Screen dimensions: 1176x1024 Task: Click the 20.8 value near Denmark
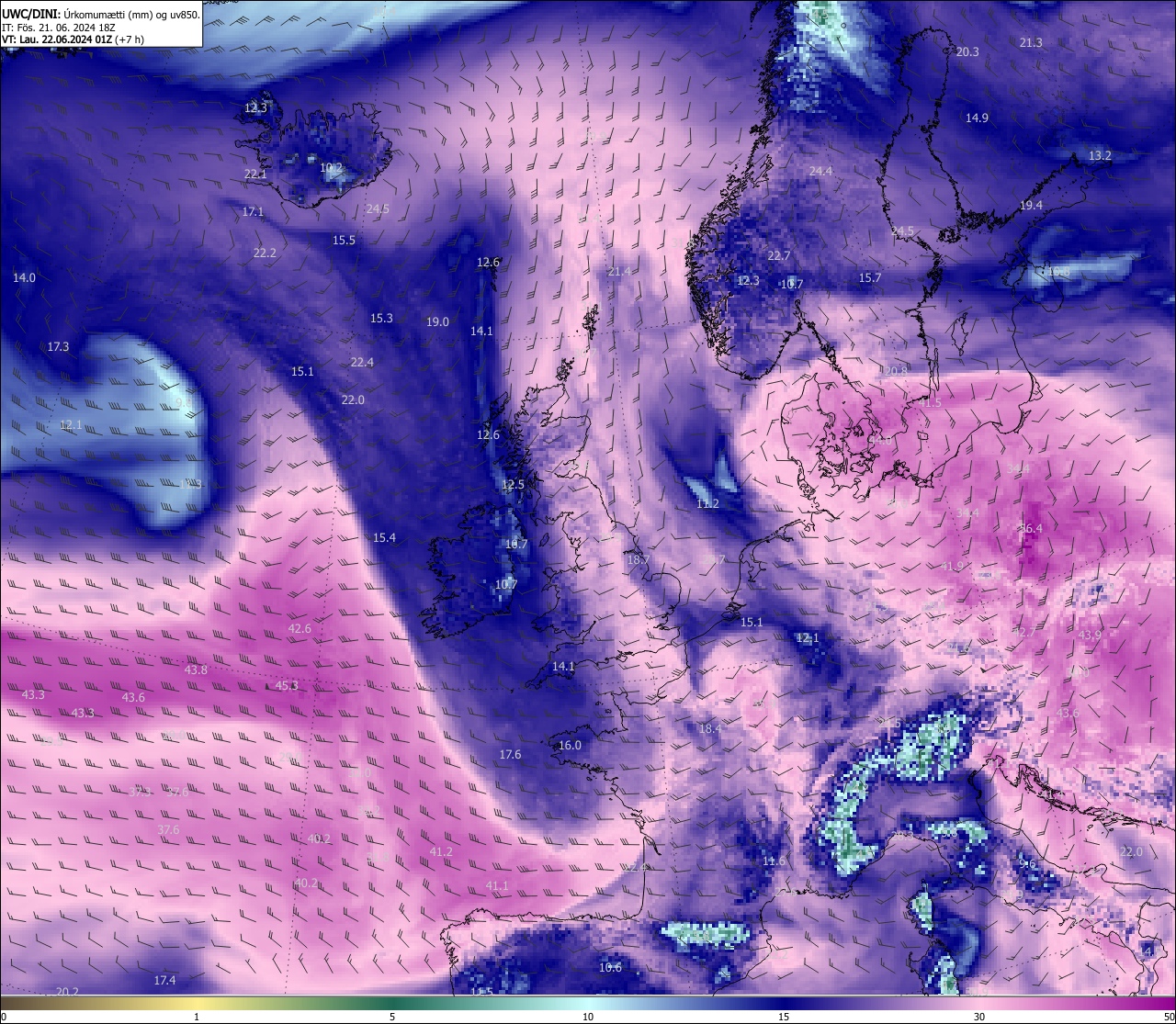point(896,370)
